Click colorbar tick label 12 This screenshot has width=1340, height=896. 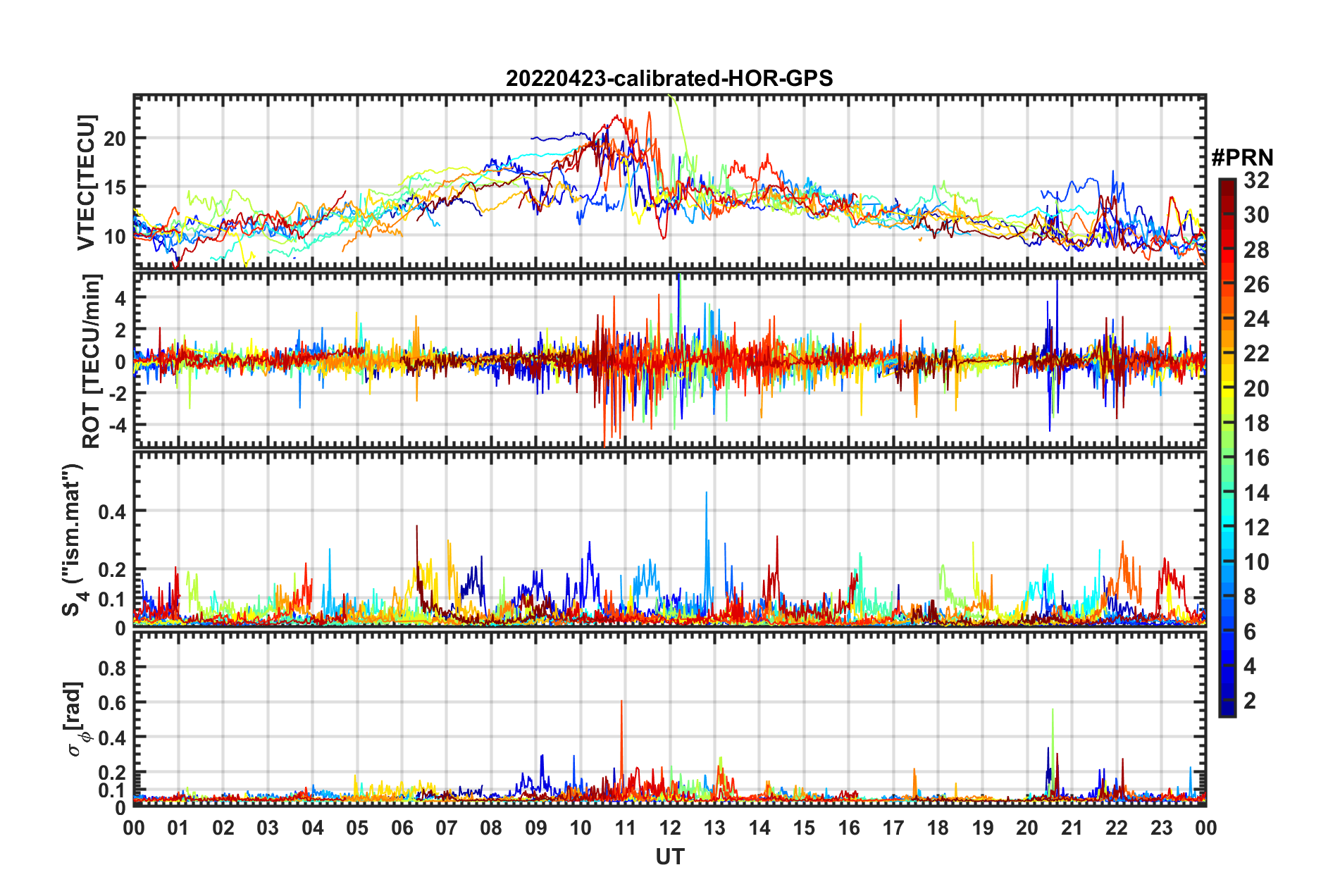(x=1256, y=527)
